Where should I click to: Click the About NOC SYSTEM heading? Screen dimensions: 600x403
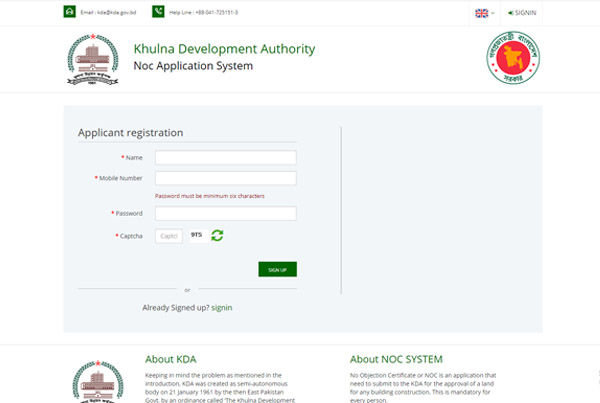(396, 359)
